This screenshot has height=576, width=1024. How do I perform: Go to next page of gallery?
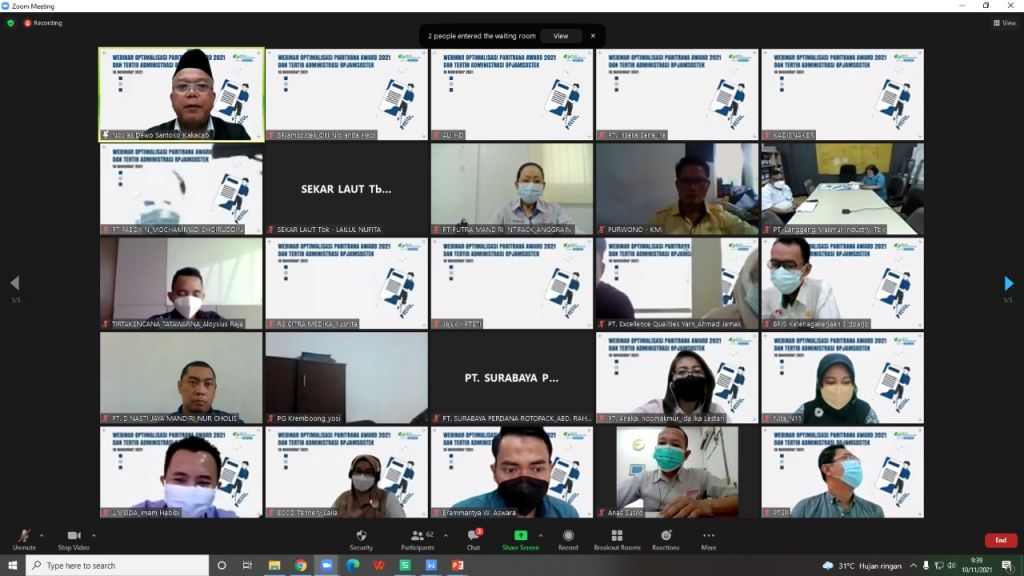(x=1008, y=284)
